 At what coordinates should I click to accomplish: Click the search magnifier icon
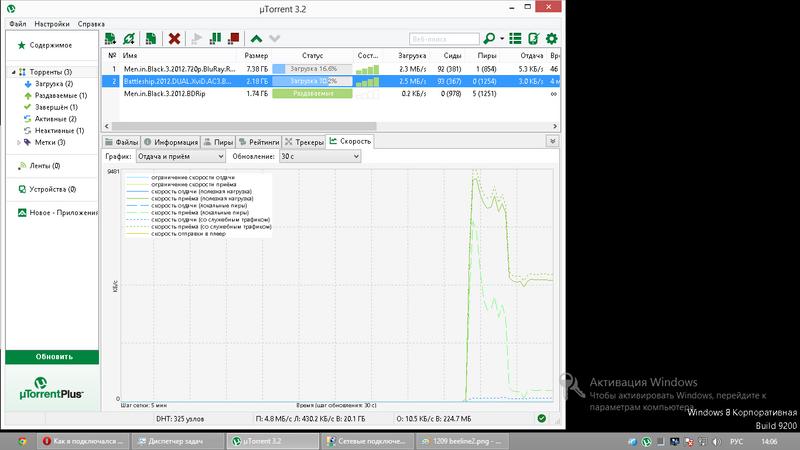489,38
